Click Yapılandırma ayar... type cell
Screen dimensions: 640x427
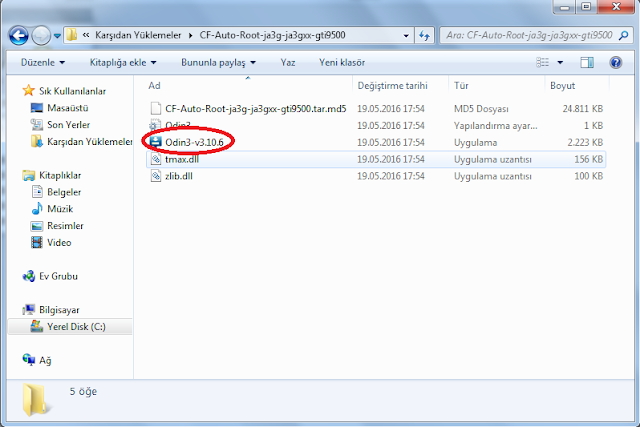pos(496,126)
